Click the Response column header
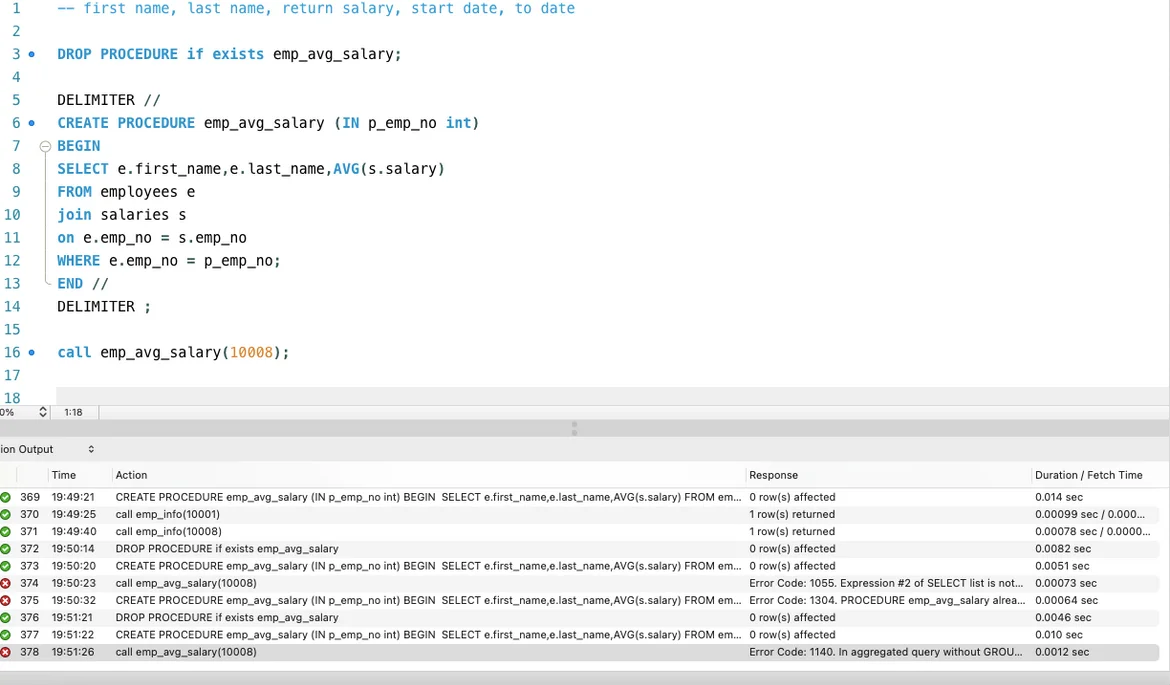This screenshot has width=1170, height=685. [773, 475]
